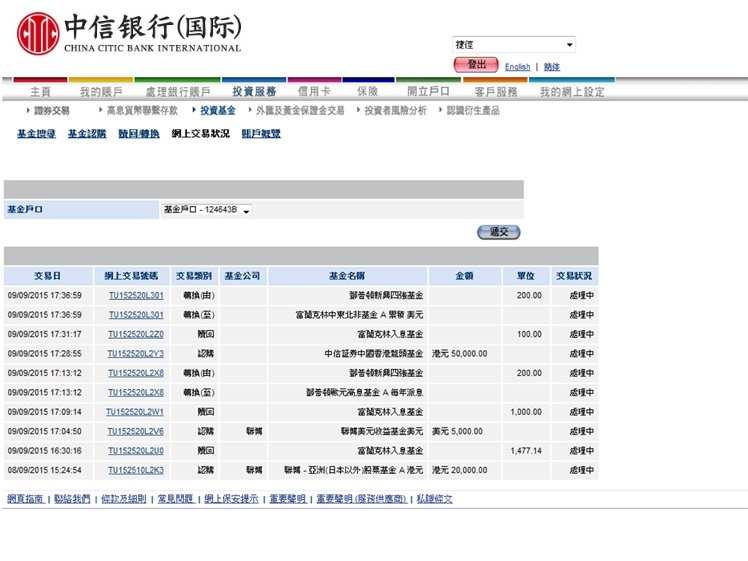Switch to simplified Chinese via 簡体 link
The height and width of the screenshot is (561, 748).
tap(552, 67)
